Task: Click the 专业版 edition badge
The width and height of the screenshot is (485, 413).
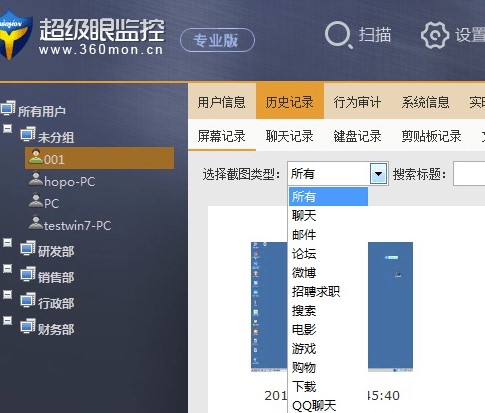Action: [217, 40]
